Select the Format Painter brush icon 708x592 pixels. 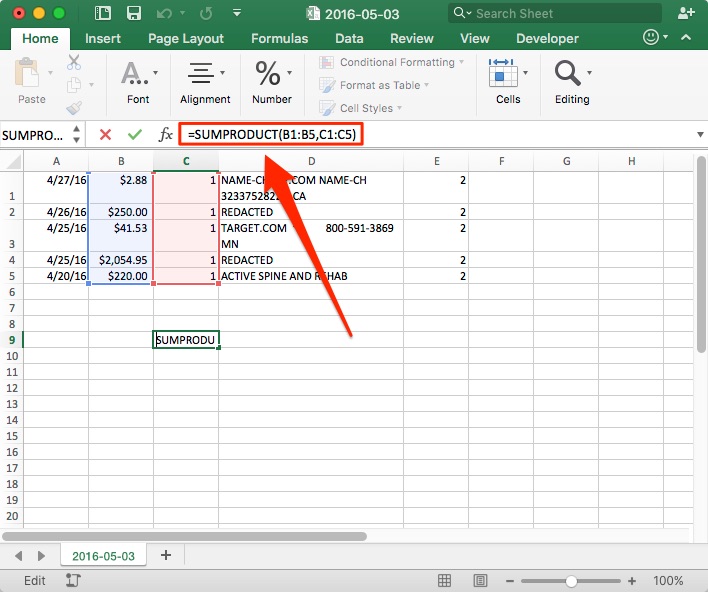click(74, 108)
